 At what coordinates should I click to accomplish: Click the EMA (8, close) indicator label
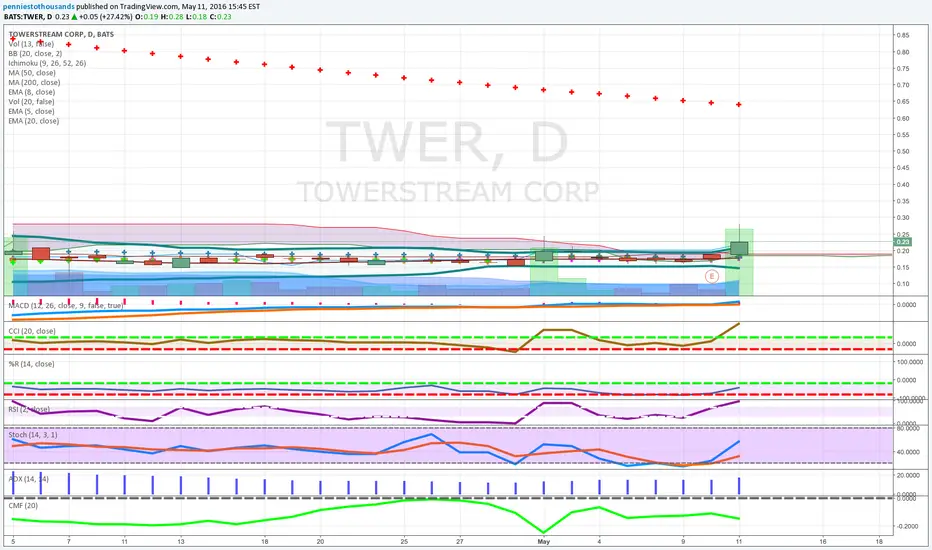pyautogui.click(x=32, y=92)
